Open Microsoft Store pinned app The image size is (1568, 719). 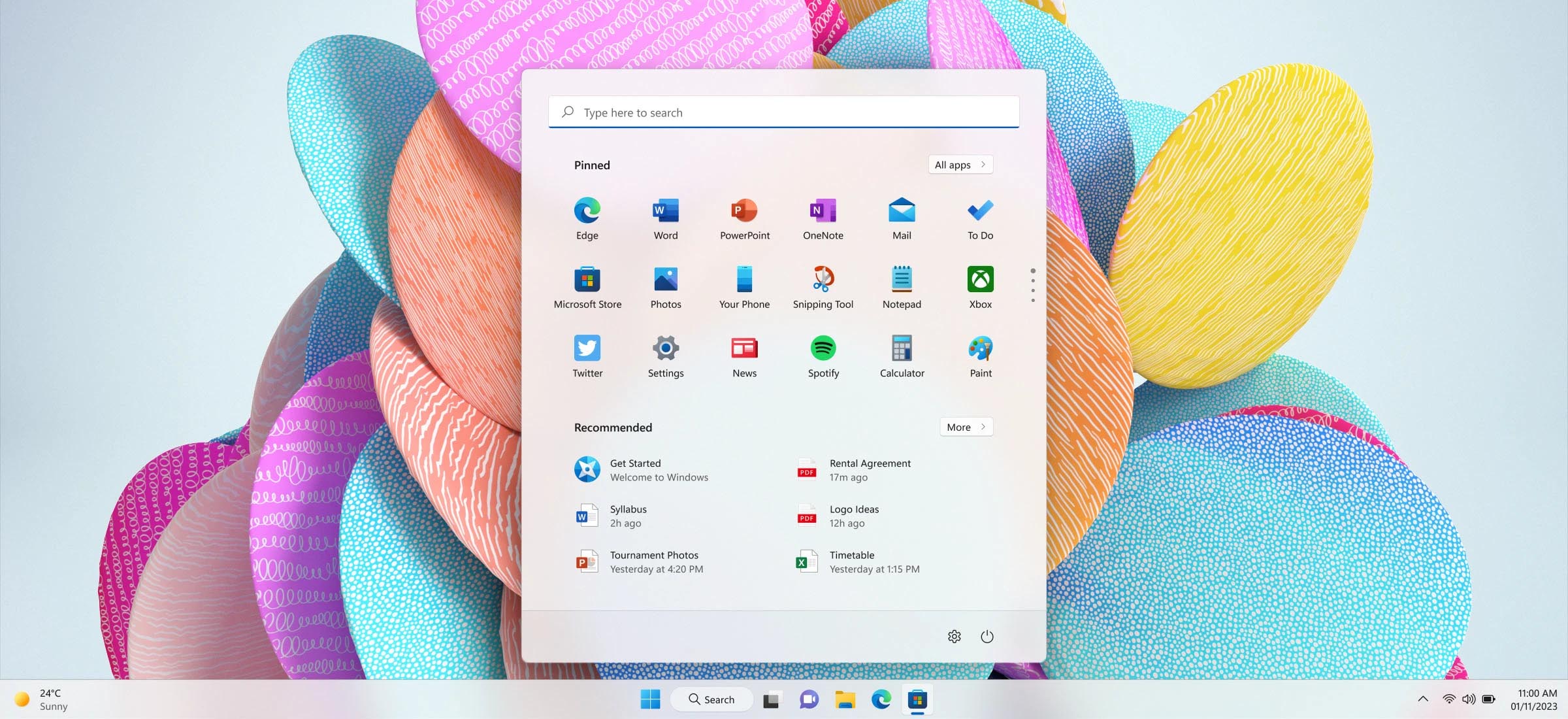coord(587,288)
